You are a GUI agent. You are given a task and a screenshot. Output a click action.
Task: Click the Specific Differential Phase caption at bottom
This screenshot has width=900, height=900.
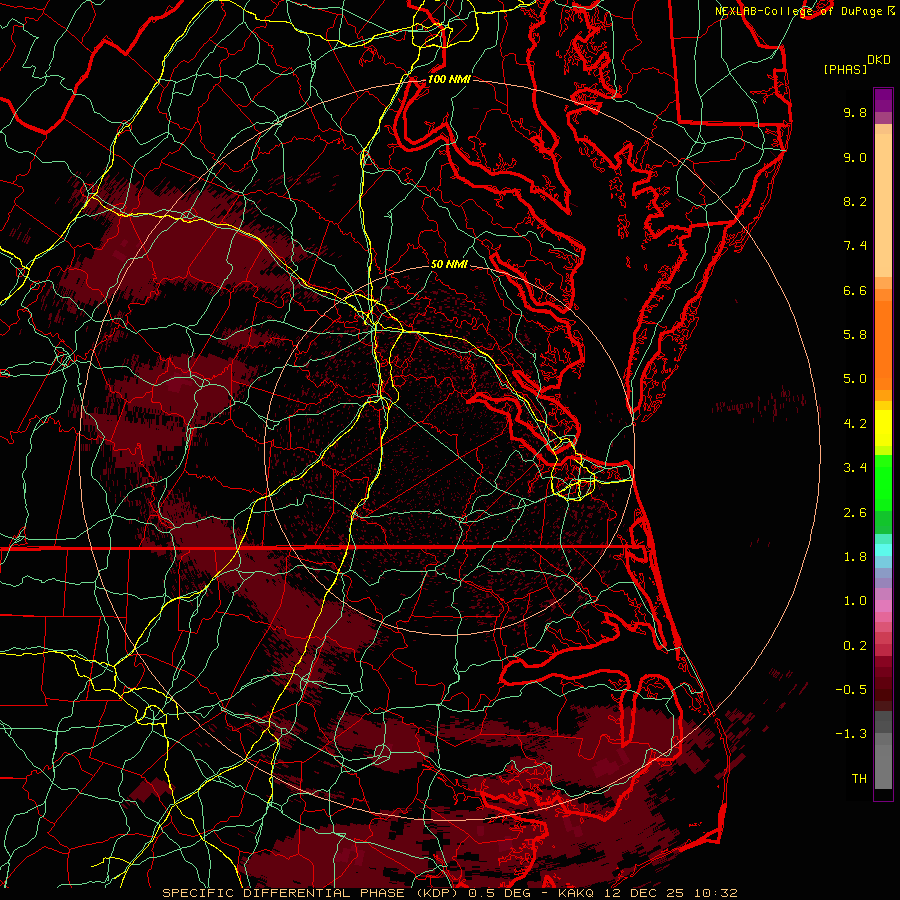(449, 893)
